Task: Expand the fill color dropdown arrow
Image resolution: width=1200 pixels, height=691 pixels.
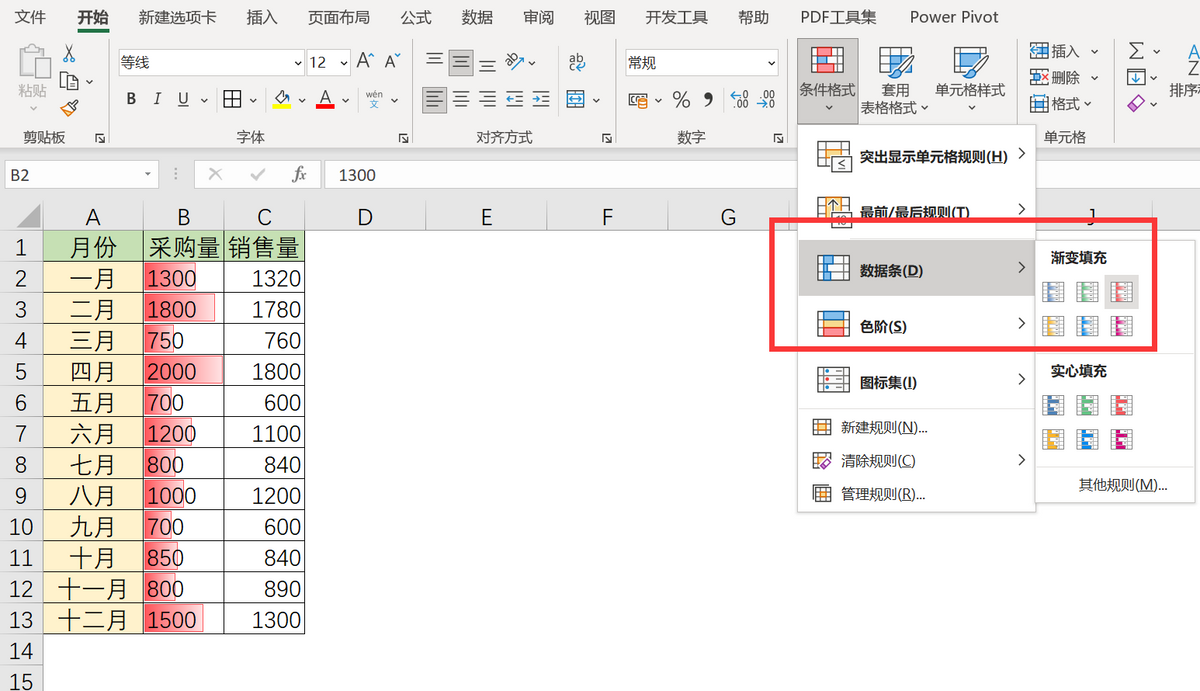Action: [x=301, y=100]
